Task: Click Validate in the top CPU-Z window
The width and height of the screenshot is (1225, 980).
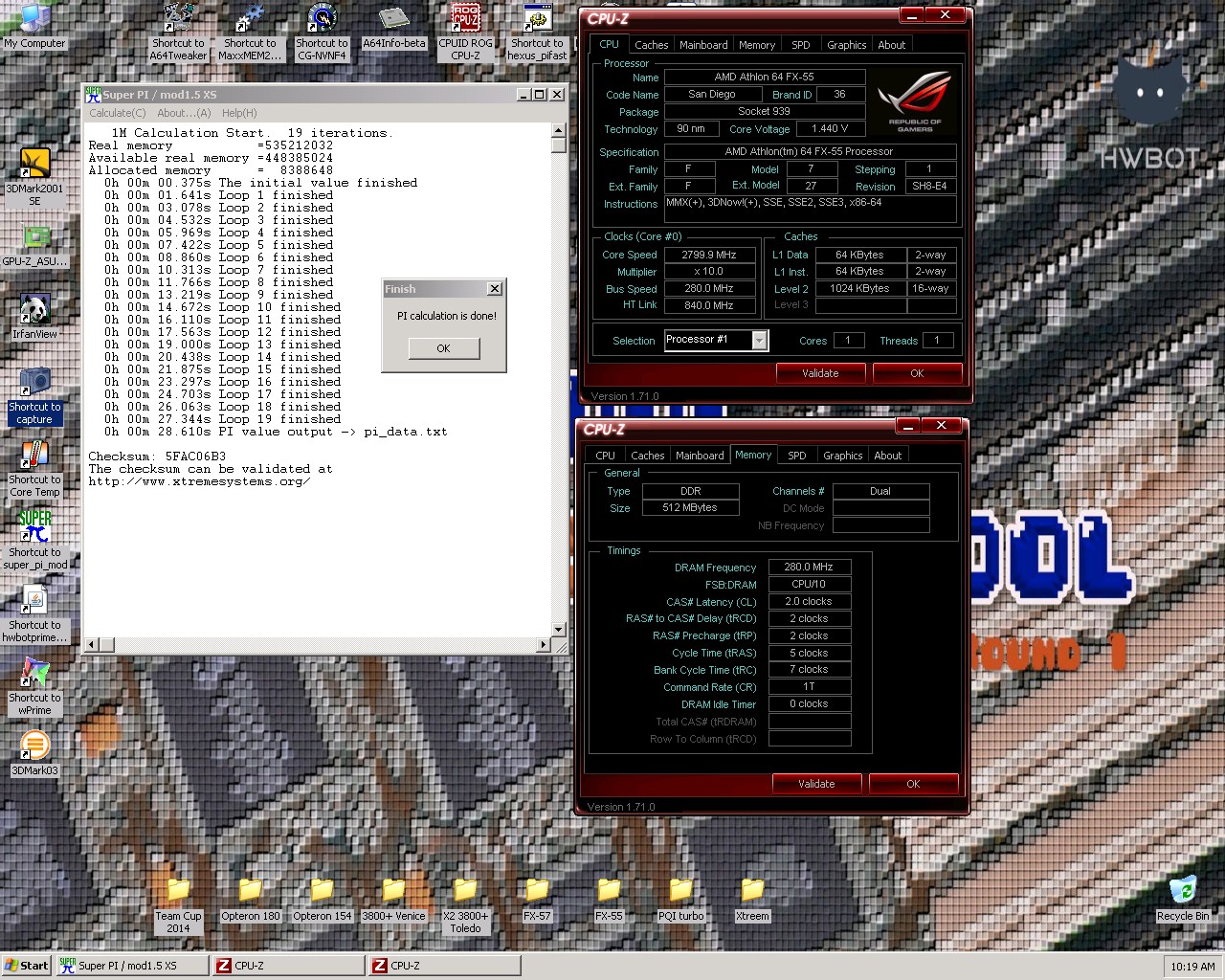Action: [x=820, y=373]
